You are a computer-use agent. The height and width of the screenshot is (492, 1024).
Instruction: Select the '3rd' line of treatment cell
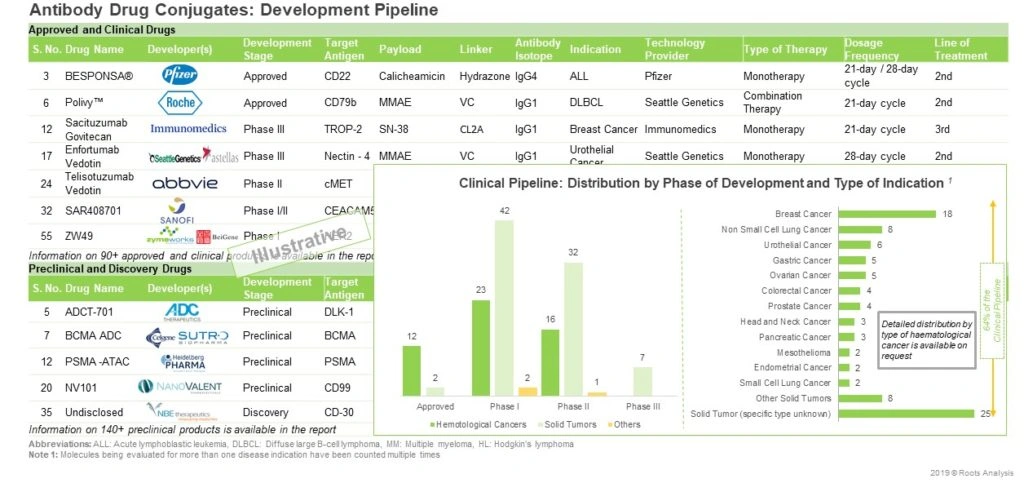[x=942, y=129]
